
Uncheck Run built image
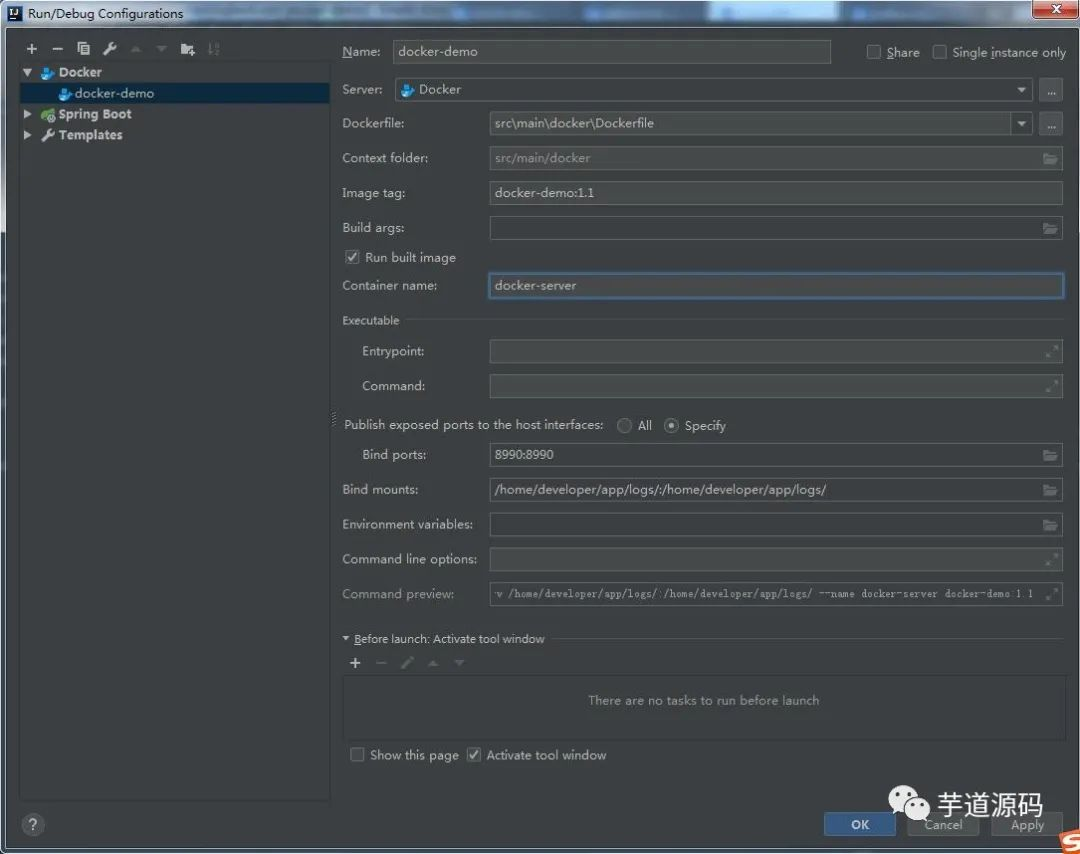click(352, 257)
